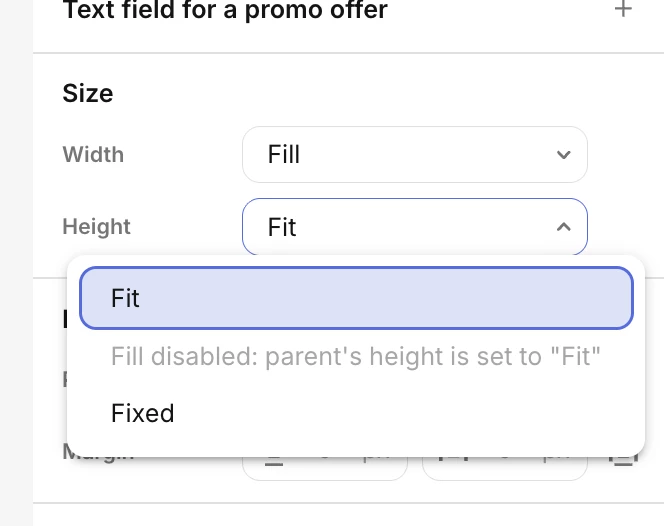
Task: Click the disabled Fill option in the Height list
Action: click(356, 356)
